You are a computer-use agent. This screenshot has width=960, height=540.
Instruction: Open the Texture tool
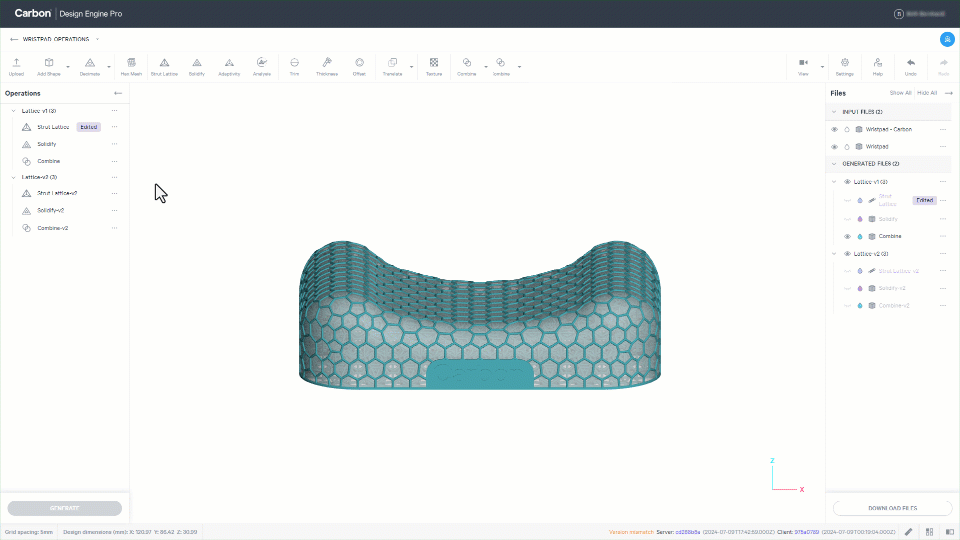433,66
